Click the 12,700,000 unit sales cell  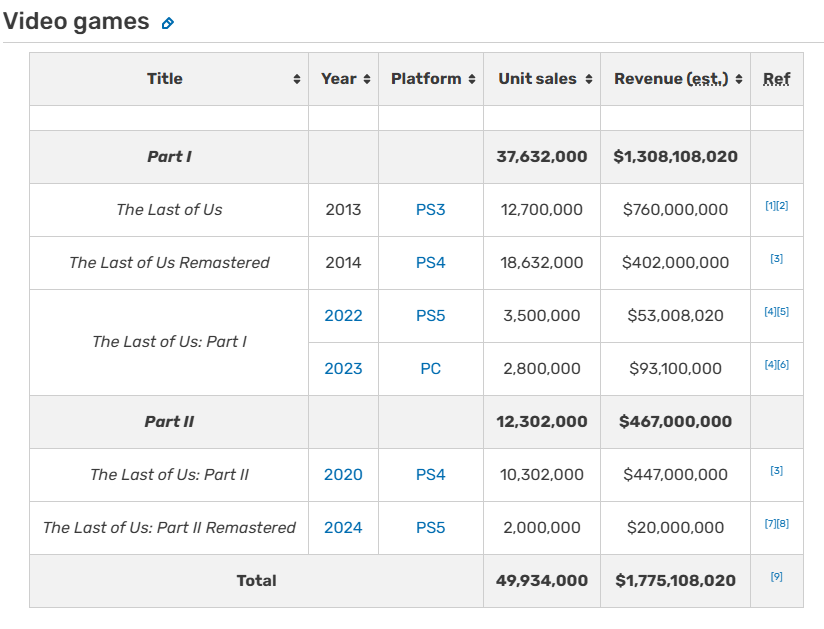click(542, 210)
